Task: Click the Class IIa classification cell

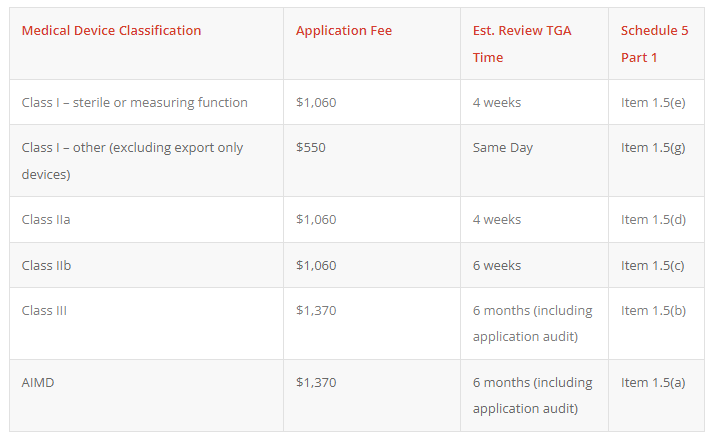Action: (x=46, y=219)
